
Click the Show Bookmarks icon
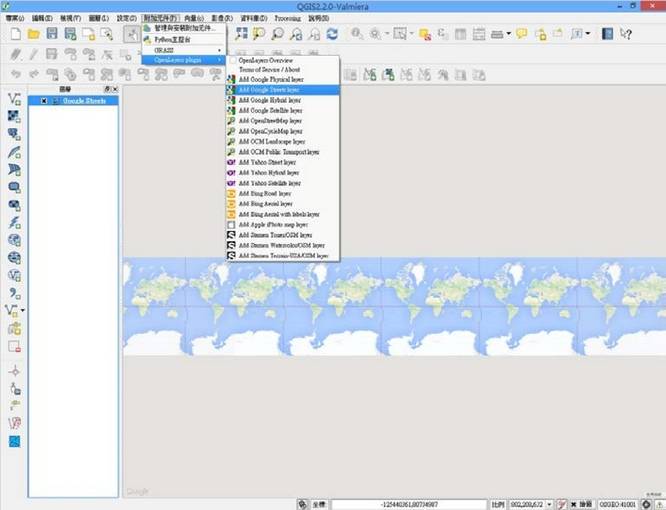(x=558, y=34)
